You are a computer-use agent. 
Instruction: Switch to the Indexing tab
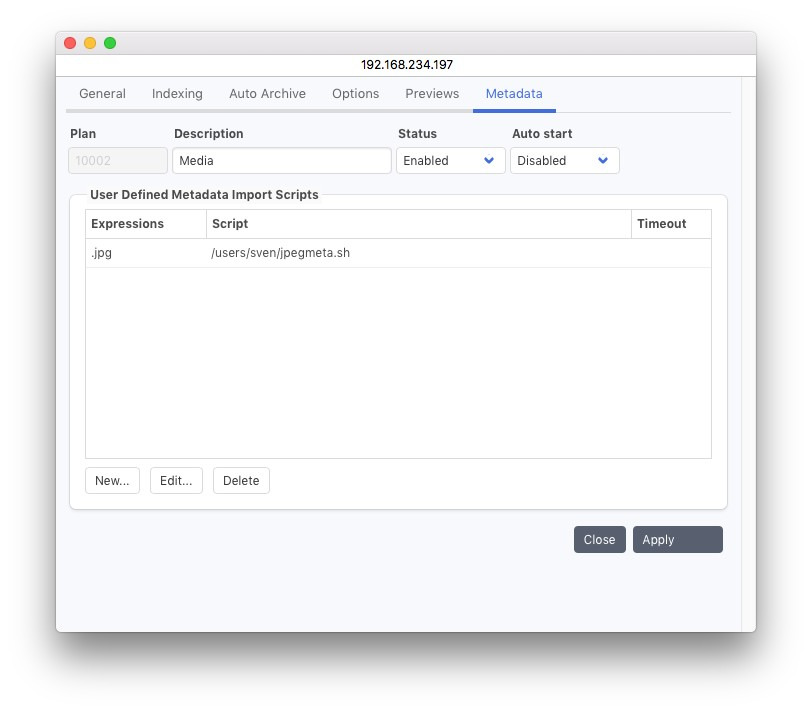[177, 94]
